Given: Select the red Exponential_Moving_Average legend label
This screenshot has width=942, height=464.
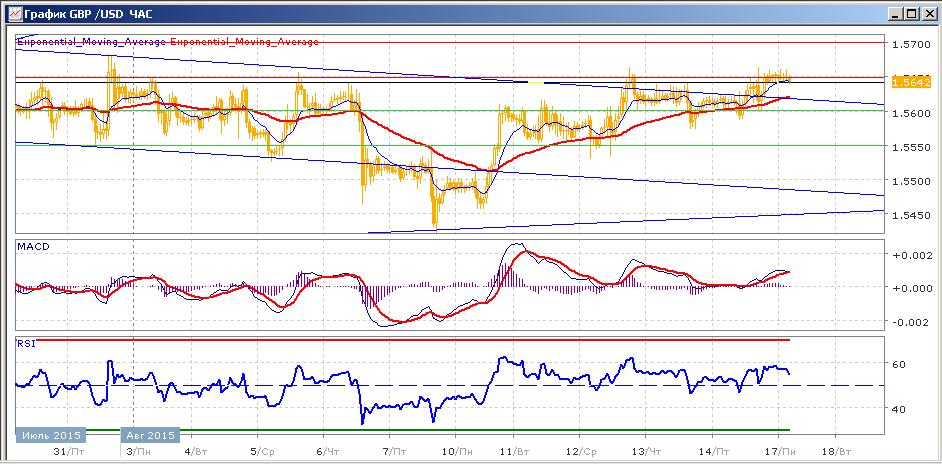Looking at the screenshot, I should pyautogui.click(x=245, y=41).
